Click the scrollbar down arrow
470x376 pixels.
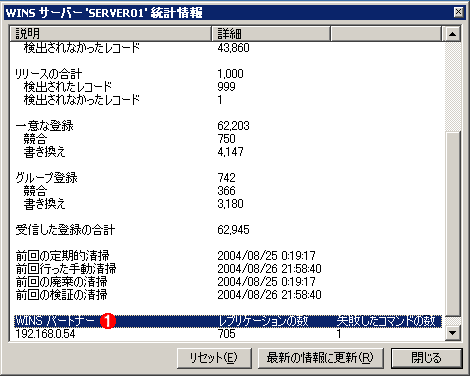pos(452,332)
